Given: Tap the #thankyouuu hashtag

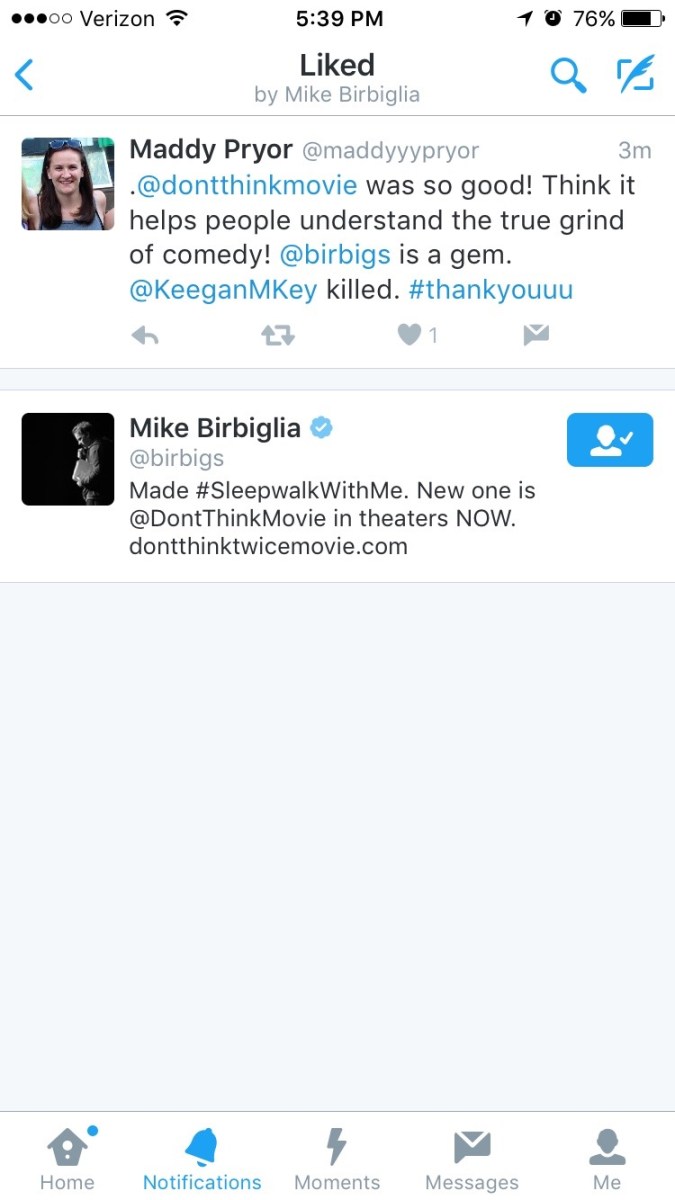Looking at the screenshot, I should pos(491,290).
